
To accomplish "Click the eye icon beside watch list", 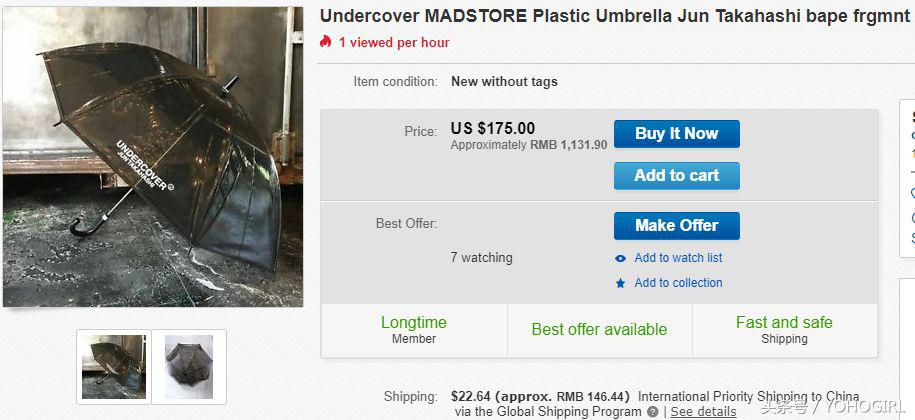I will click(x=620, y=258).
